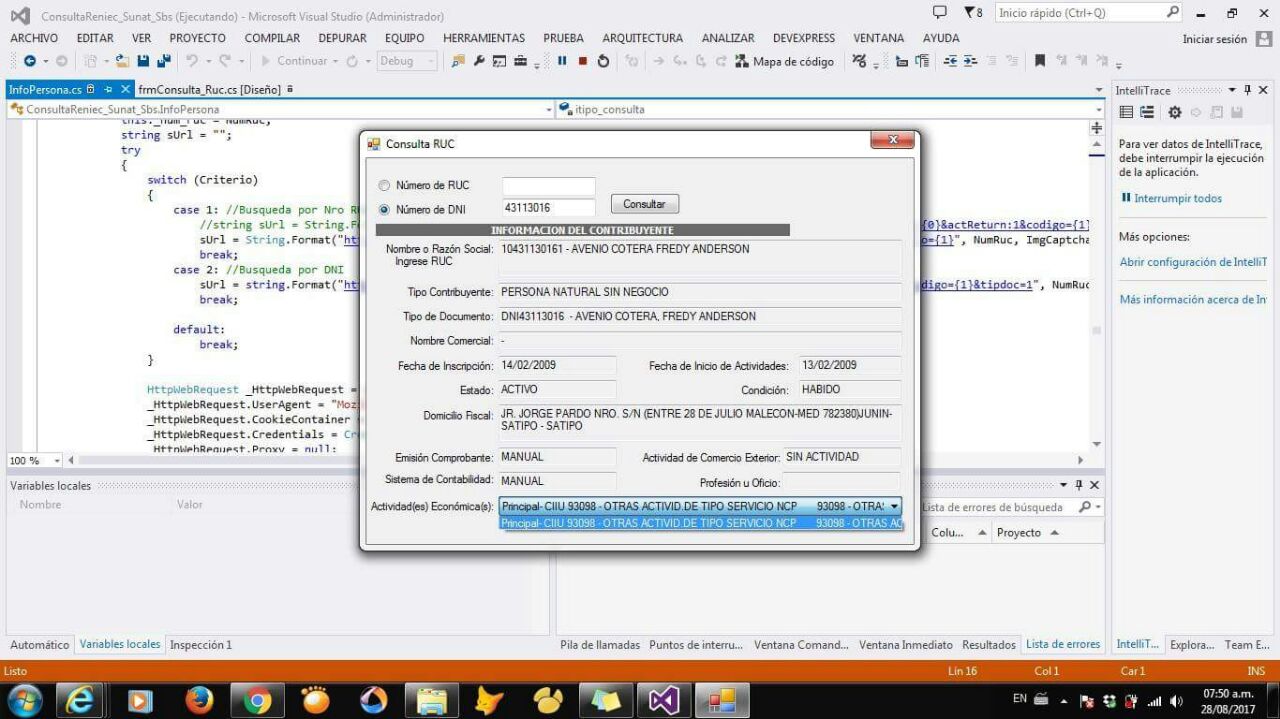The image size is (1280, 719).
Task: Open the ARCHIVO menu
Action: coord(34,38)
